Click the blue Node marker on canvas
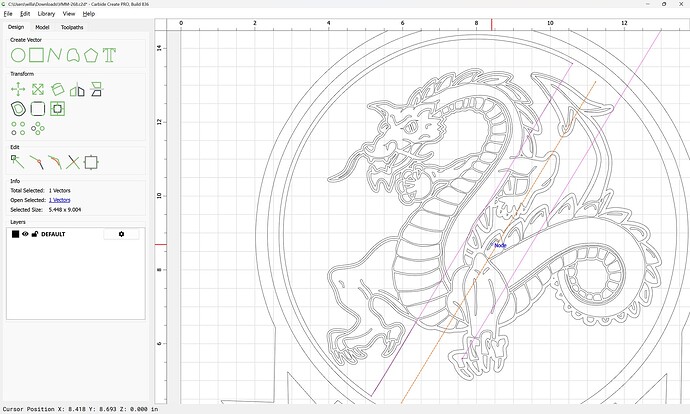Image resolution: width=690 pixels, height=414 pixels. pos(500,245)
